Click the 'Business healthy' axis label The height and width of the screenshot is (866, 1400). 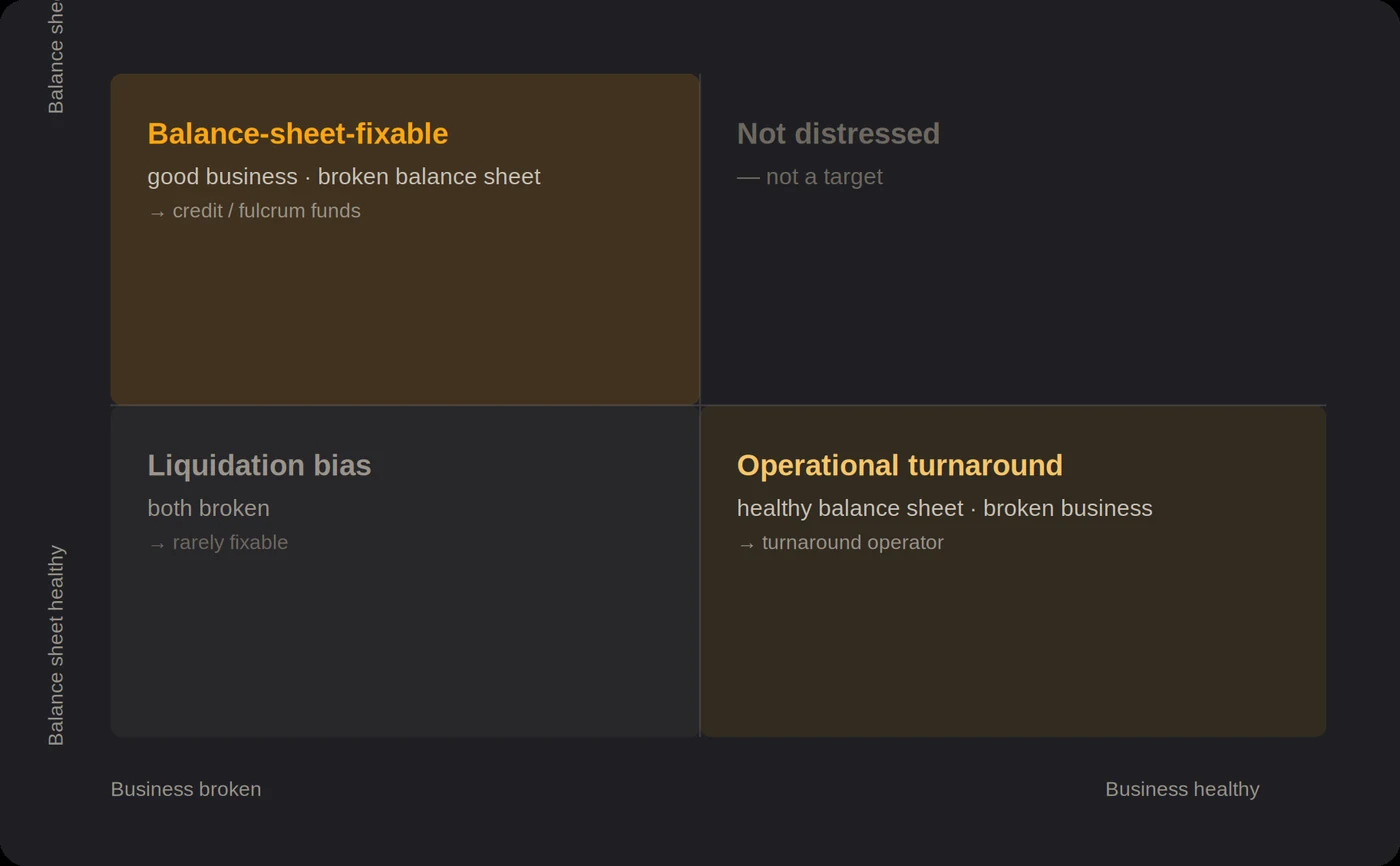click(1182, 789)
